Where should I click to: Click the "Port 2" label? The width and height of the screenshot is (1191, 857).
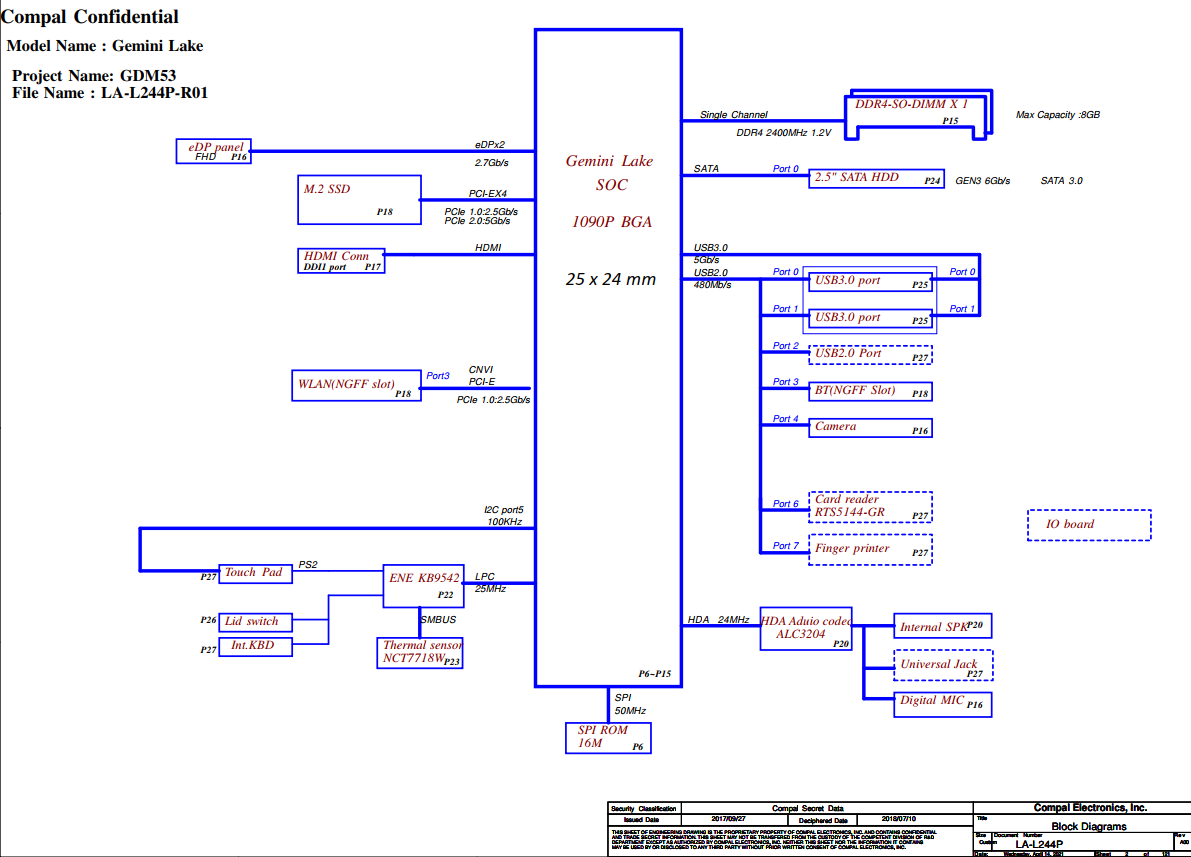(x=785, y=346)
